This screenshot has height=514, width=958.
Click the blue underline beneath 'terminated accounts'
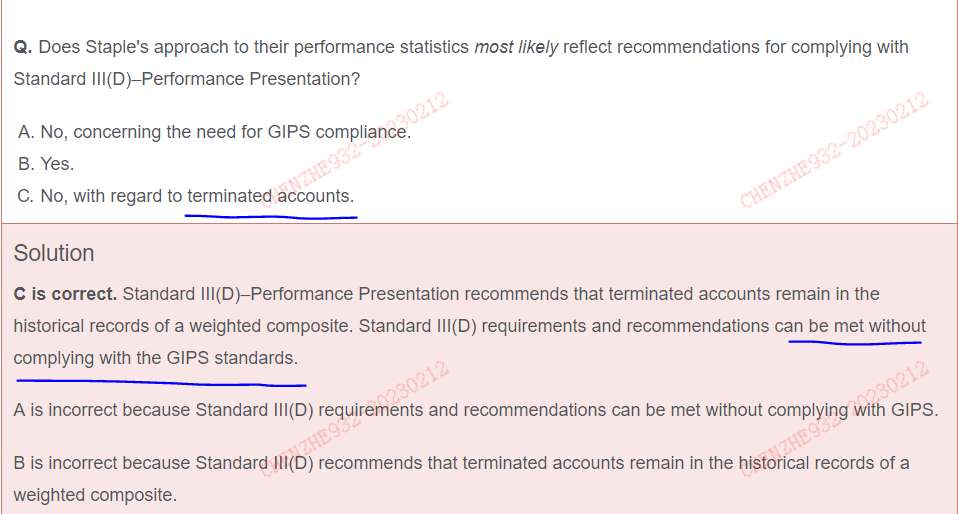pos(271,216)
